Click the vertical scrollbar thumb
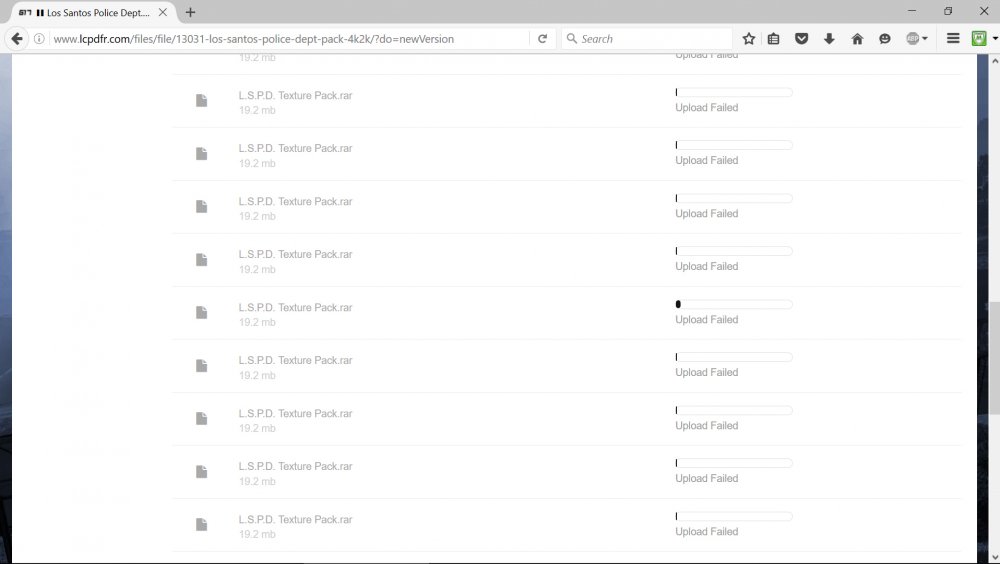1000x564 pixels. [x=994, y=358]
